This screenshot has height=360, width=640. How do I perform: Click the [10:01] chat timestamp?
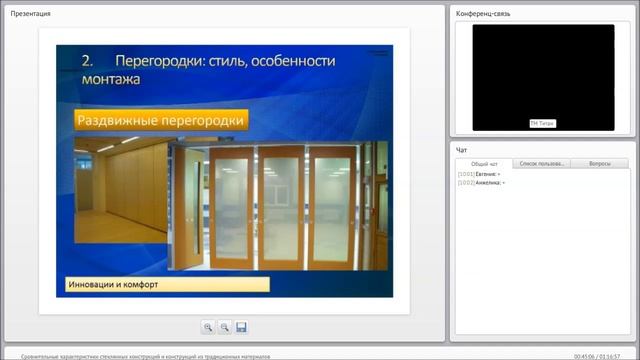466,174
